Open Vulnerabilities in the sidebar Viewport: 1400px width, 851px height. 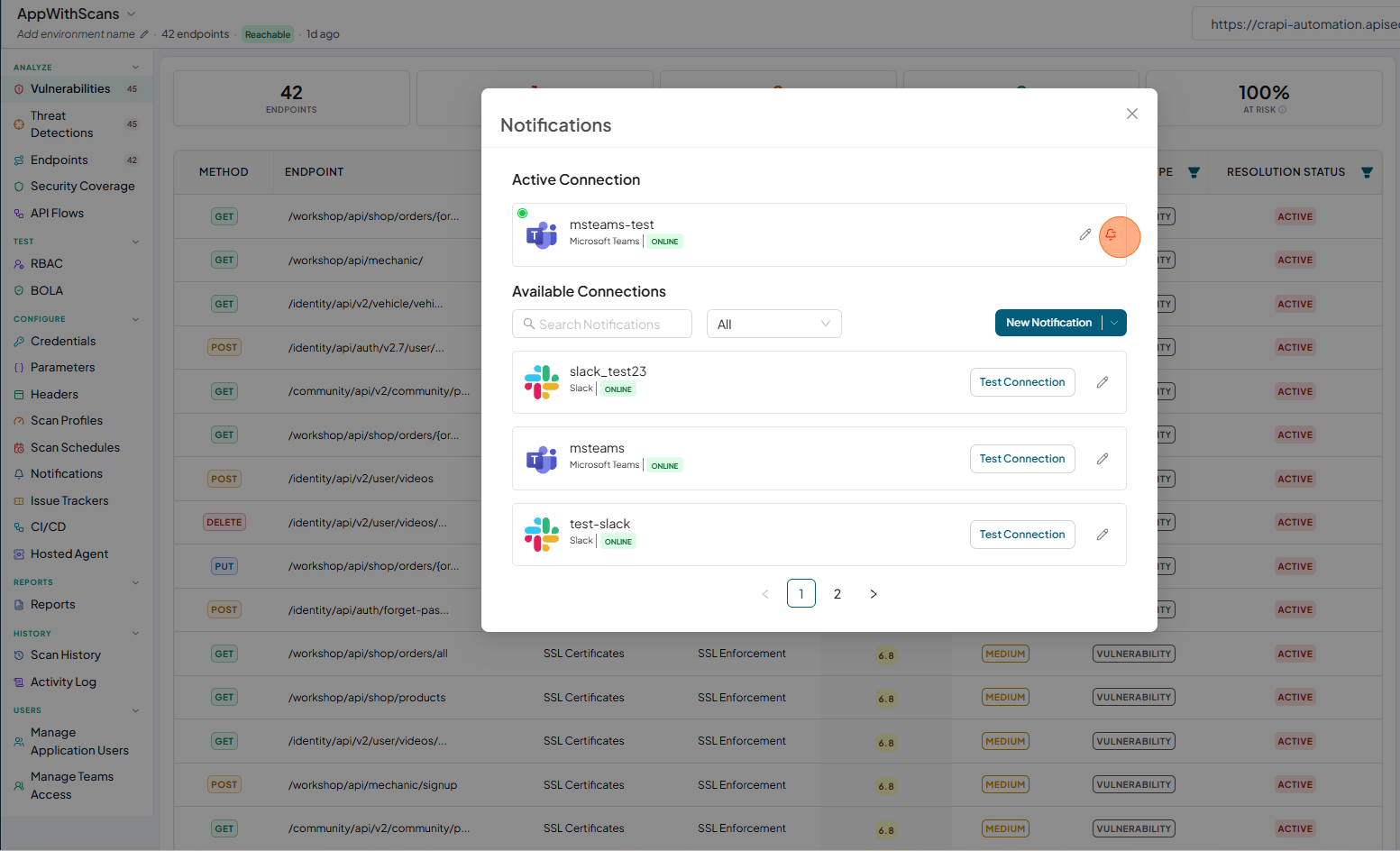coord(77,88)
